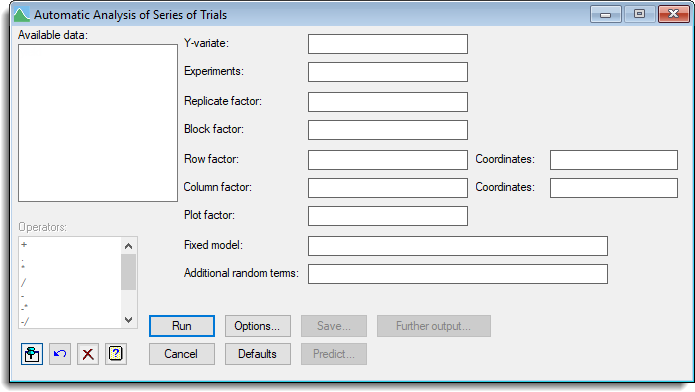Select the plus operator in Operators list
The width and height of the screenshot is (695, 392).
point(24,245)
